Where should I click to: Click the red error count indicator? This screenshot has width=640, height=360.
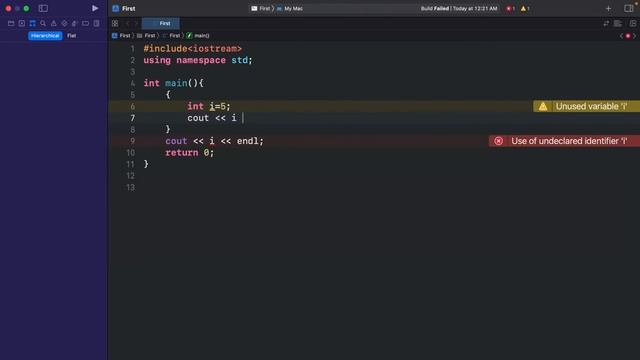tap(511, 9)
